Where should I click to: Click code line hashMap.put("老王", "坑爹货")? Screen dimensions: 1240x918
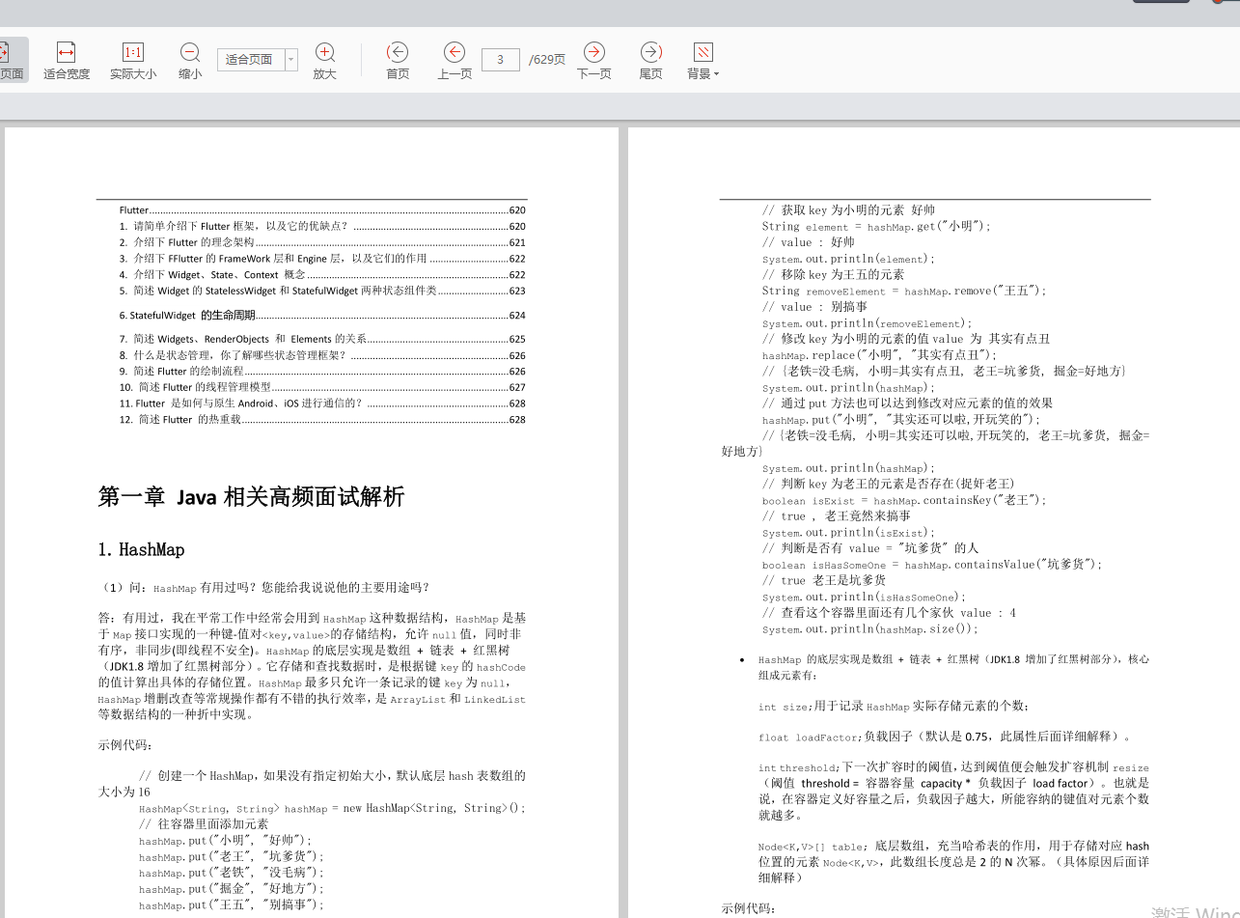tap(232, 857)
